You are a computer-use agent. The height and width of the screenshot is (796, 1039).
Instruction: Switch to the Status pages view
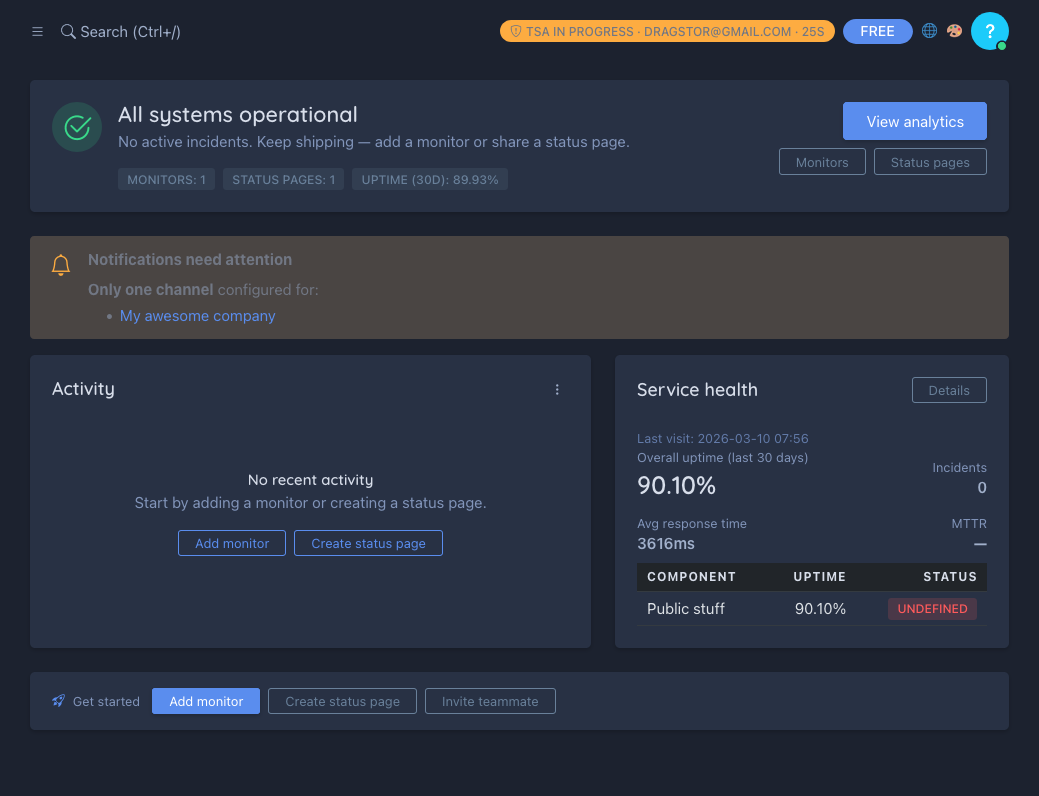pos(930,161)
